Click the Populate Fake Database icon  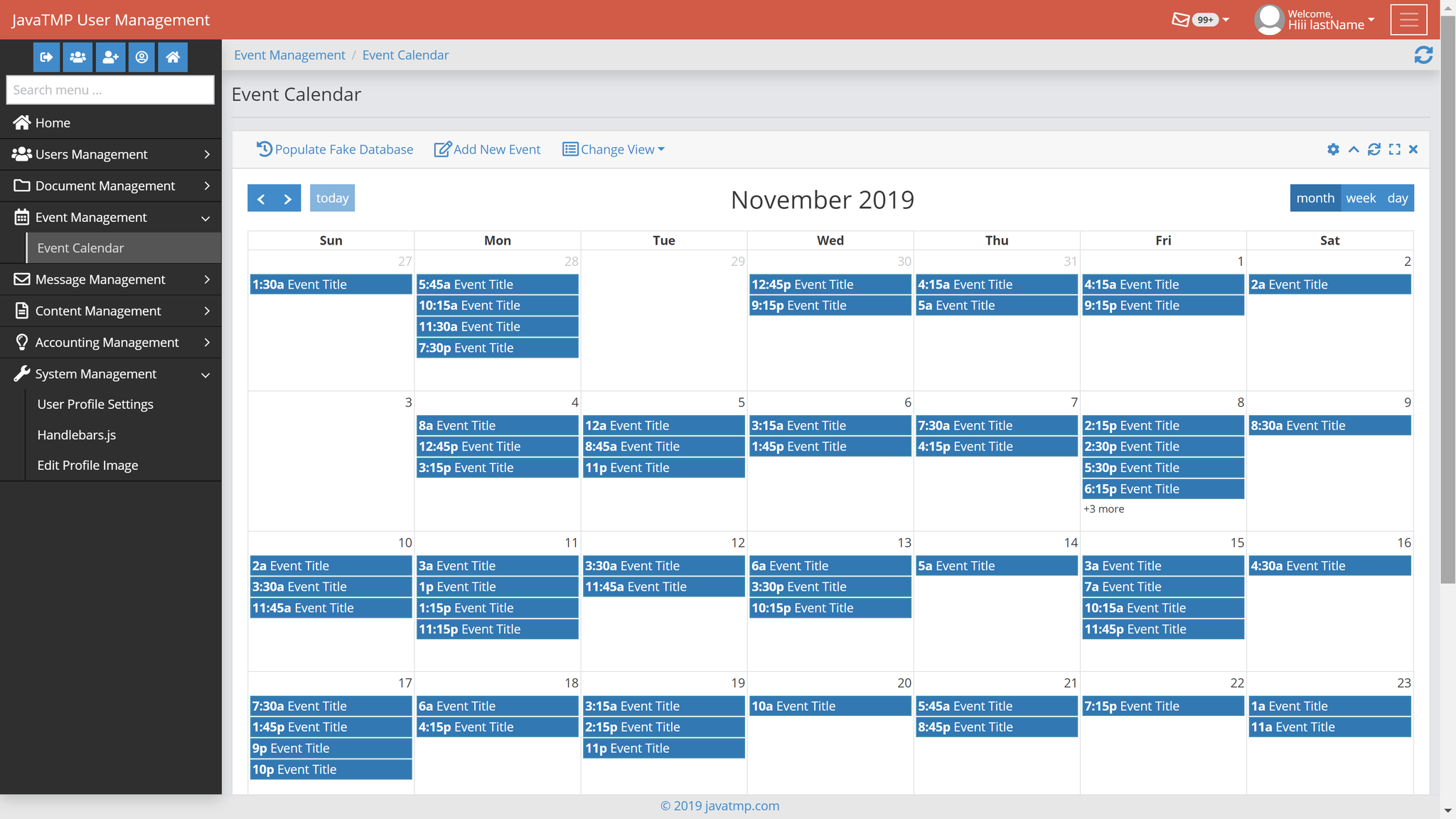pyautogui.click(x=264, y=149)
